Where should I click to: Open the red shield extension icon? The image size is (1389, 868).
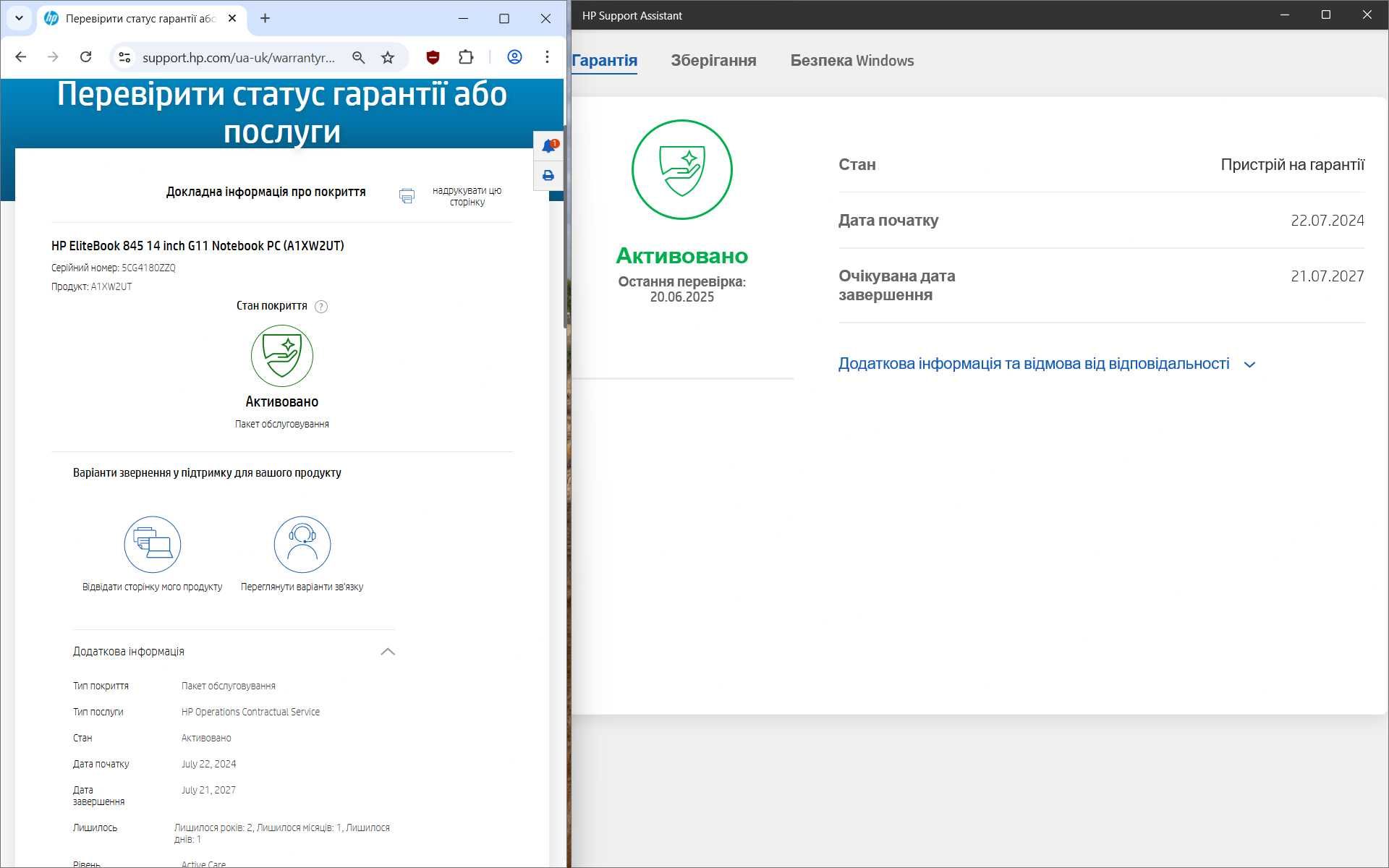pos(433,57)
